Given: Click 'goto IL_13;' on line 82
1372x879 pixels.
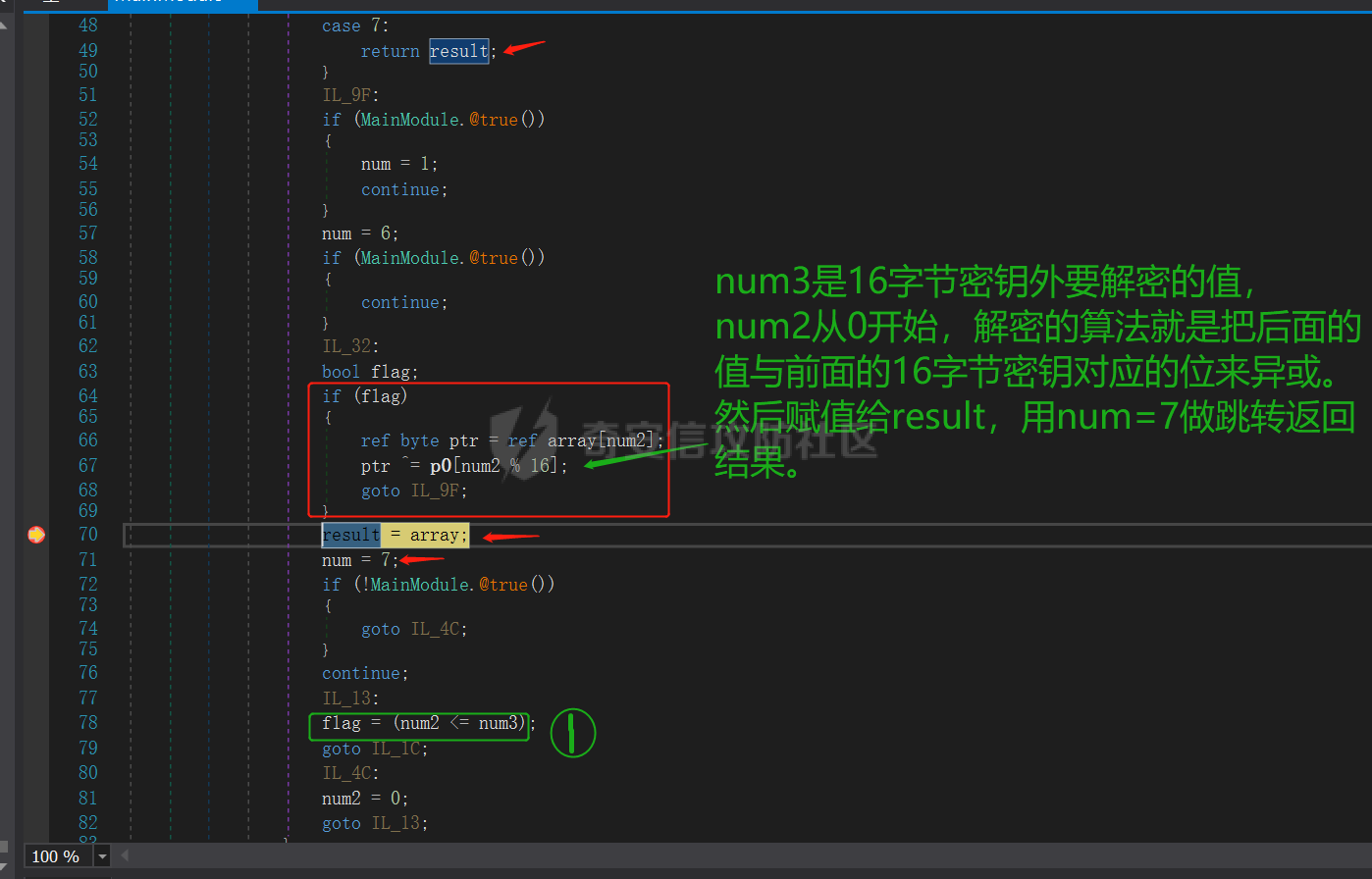Looking at the screenshot, I should (375, 823).
